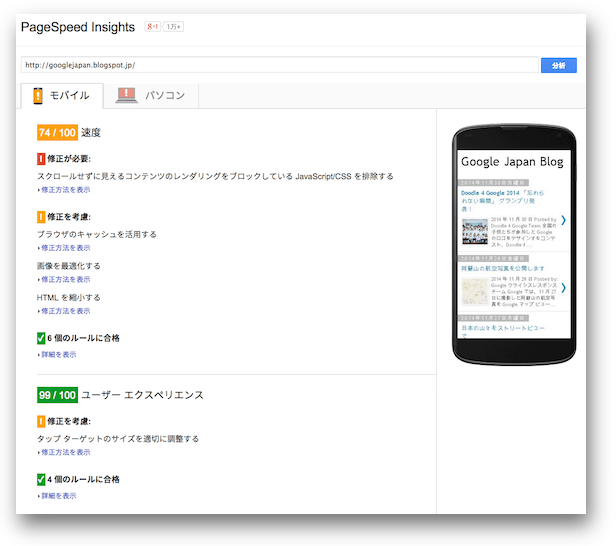Click the red 修正が必要 exclamation icon

coord(41,159)
